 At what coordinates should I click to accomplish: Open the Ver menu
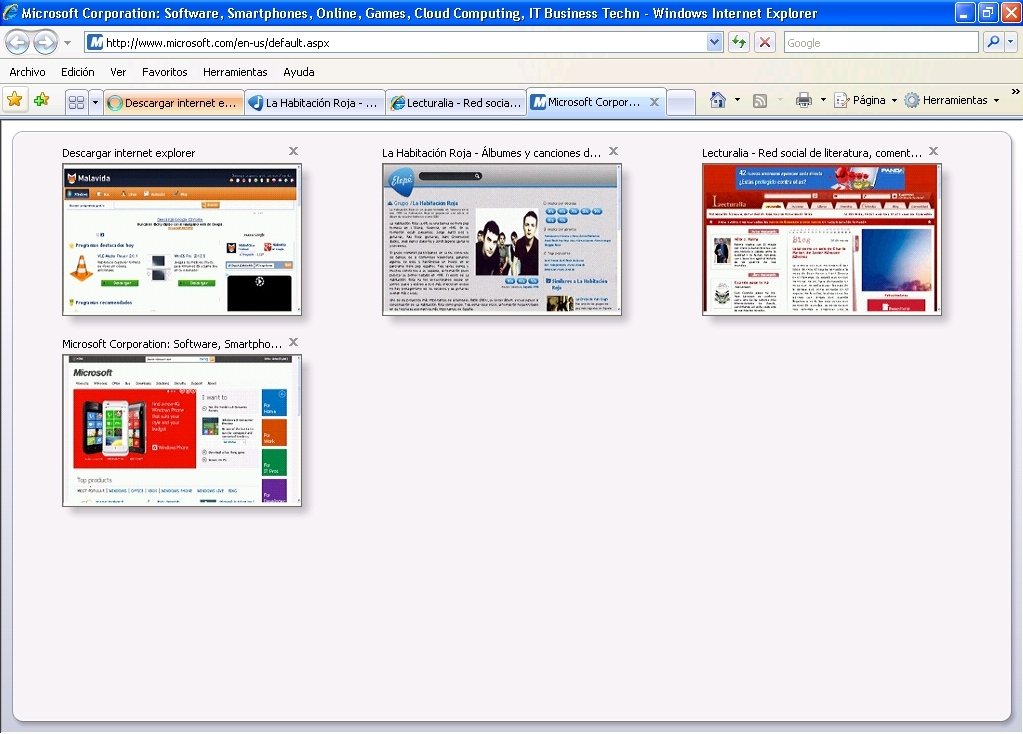point(118,72)
